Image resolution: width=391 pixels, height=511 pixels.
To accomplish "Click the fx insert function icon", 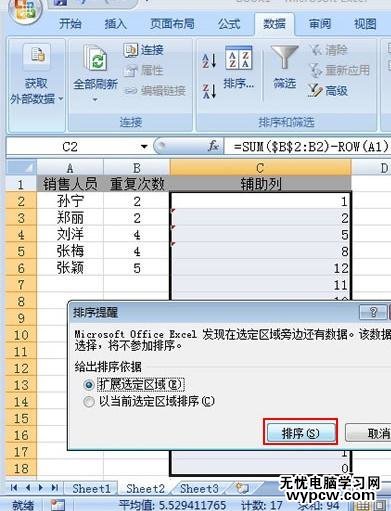I will [x=213, y=146].
